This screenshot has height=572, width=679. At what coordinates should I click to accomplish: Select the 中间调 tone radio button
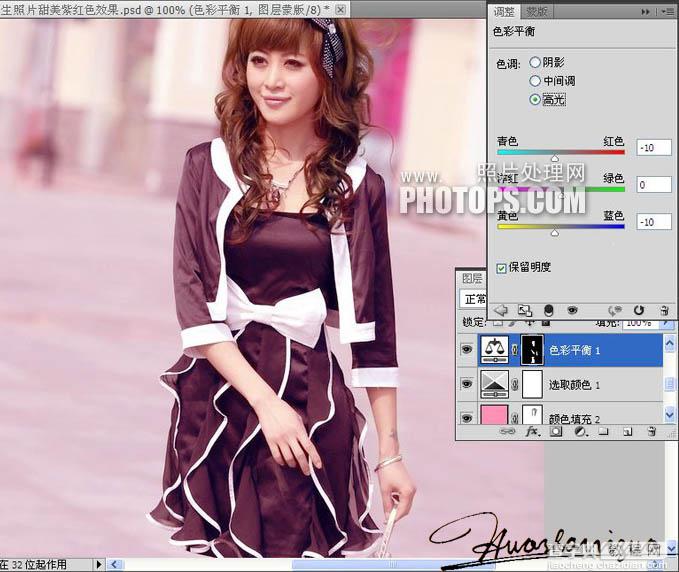(x=535, y=81)
